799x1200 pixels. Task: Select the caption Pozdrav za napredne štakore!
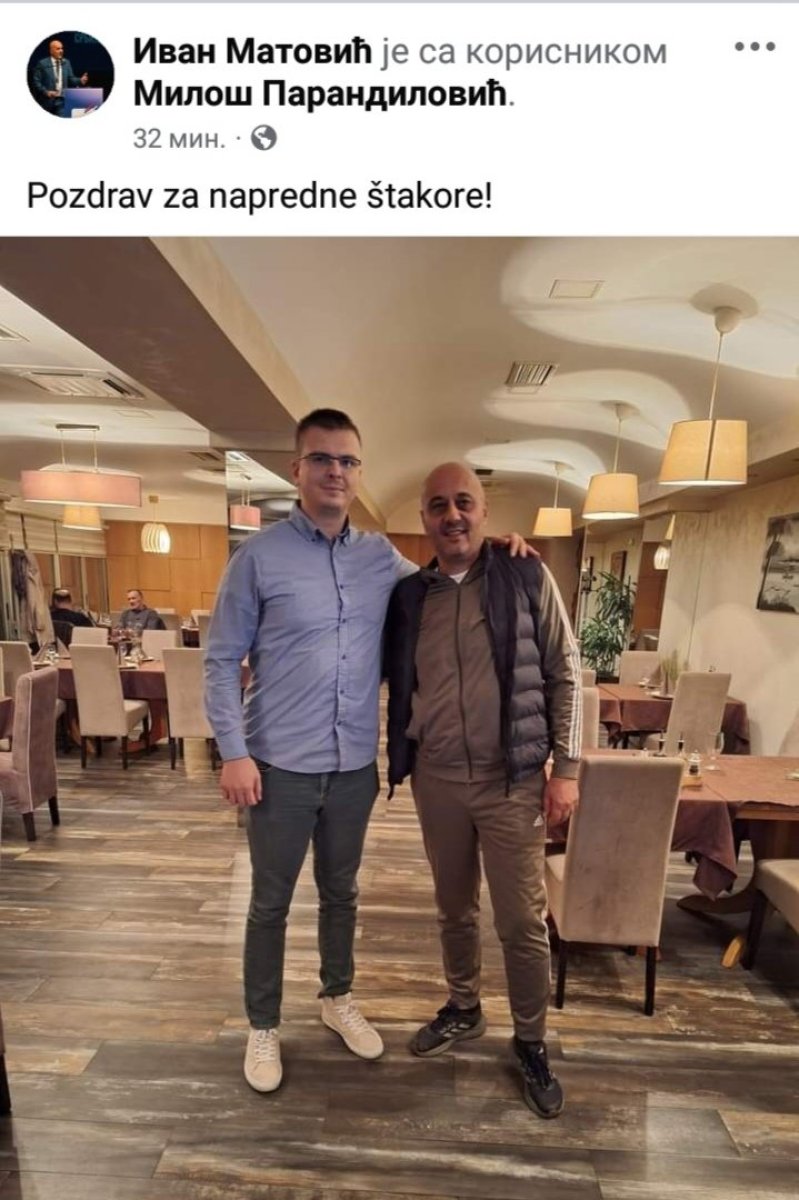tap(260, 194)
